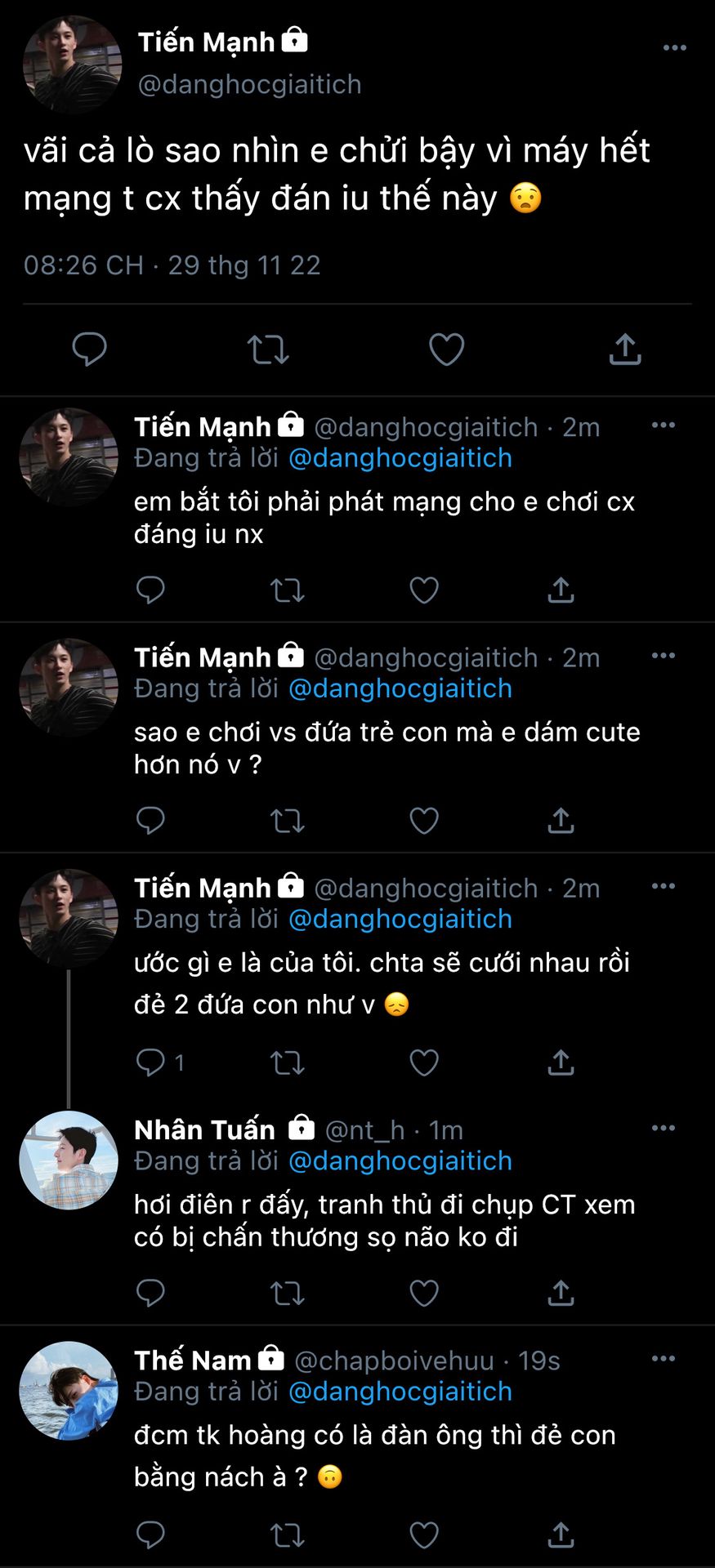Open Thế Nam's profile via display name

[192, 1361]
